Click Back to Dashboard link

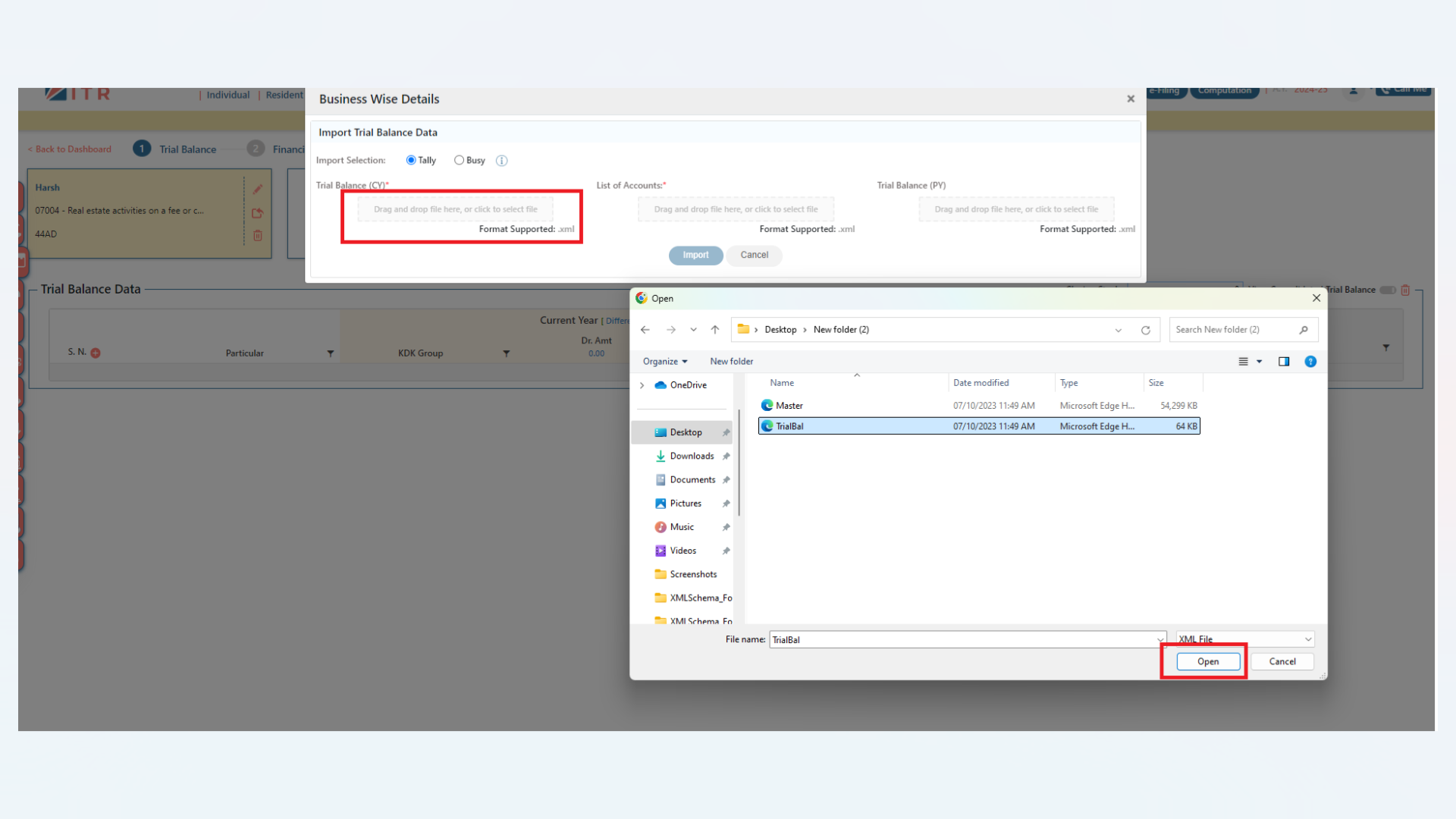tap(70, 149)
